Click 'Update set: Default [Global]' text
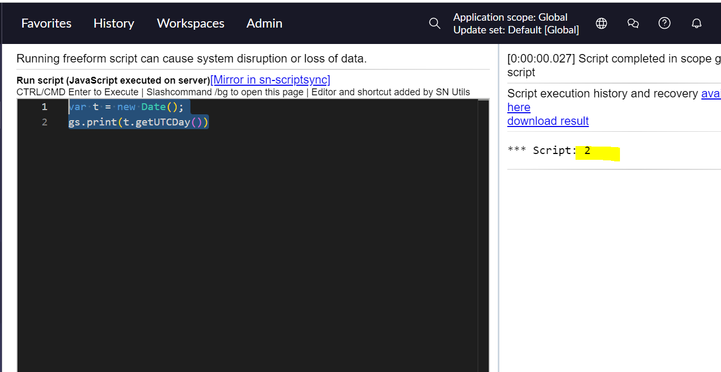721x372 pixels. (516, 30)
